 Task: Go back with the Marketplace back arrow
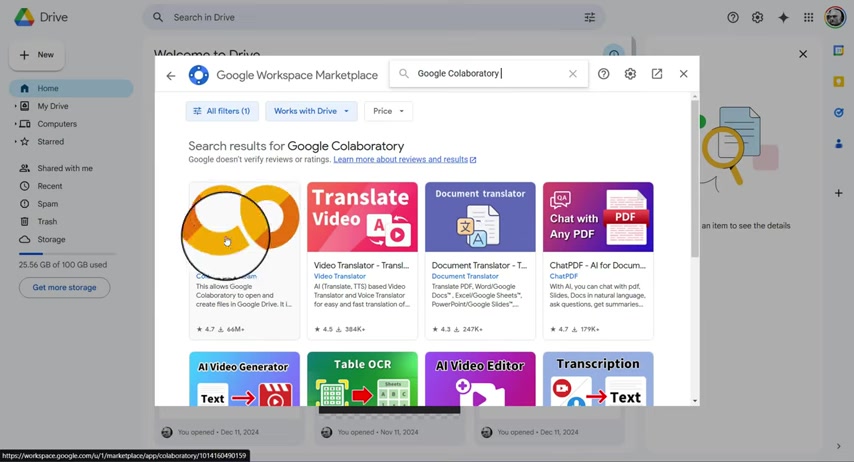[x=171, y=75]
